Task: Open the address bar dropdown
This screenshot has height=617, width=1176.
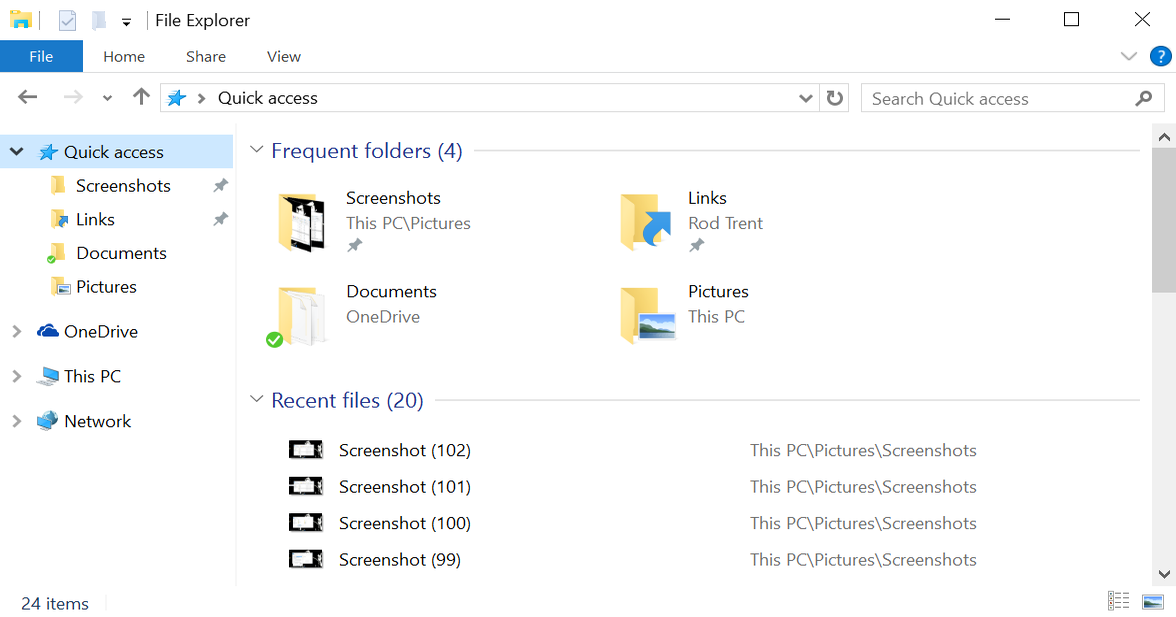Action: [x=806, y=97]
